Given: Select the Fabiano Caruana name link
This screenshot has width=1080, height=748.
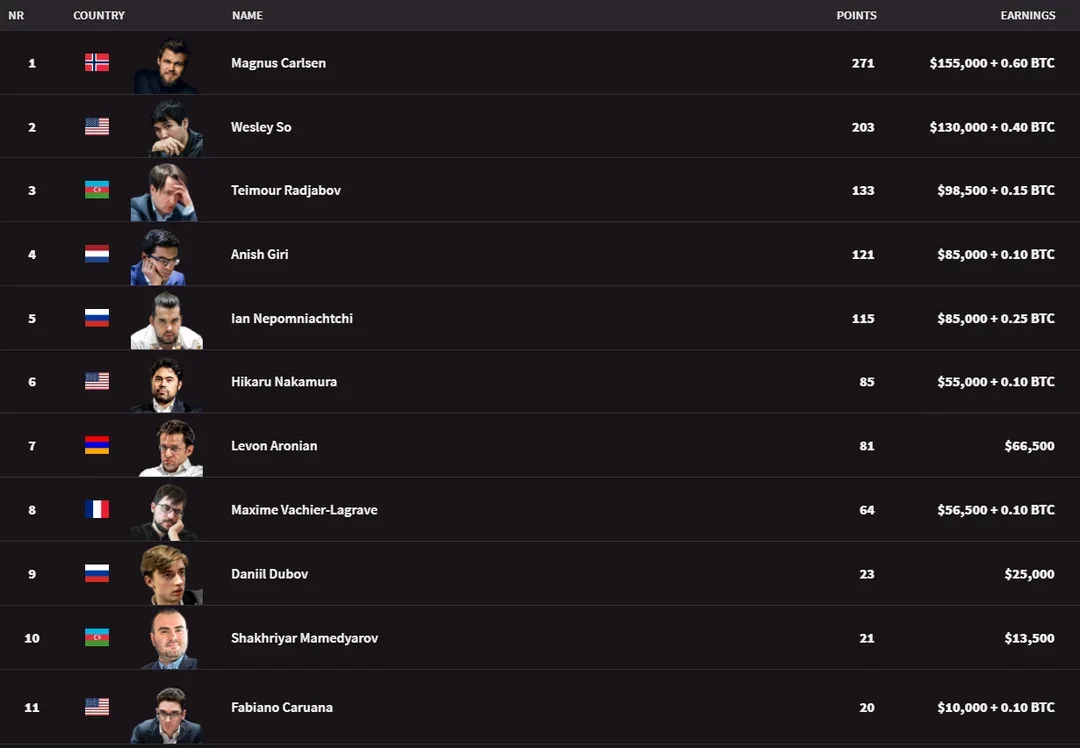Looking at the screenshot, I should pos(281,707).
